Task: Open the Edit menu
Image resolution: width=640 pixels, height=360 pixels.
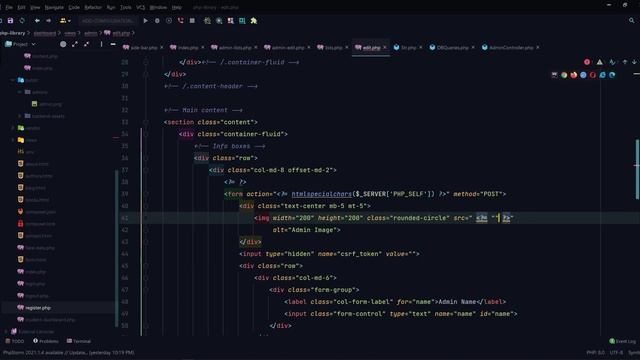Action: [x=21, y=7]
